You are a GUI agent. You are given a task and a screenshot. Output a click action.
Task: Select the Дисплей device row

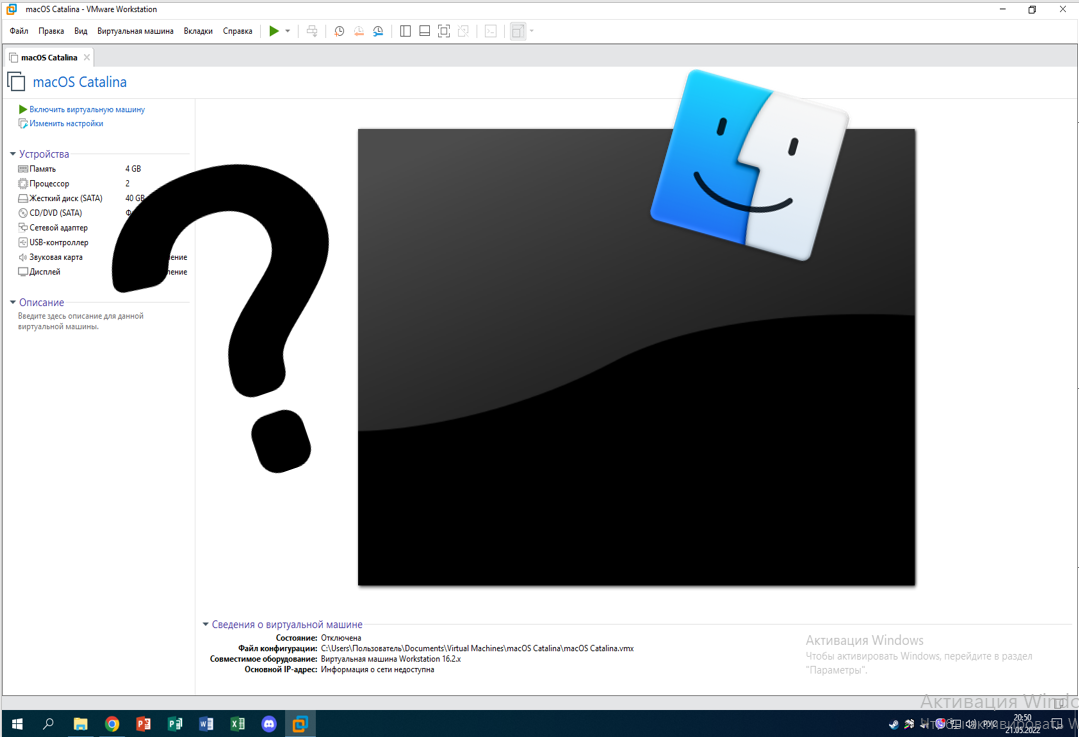point(101,272)
